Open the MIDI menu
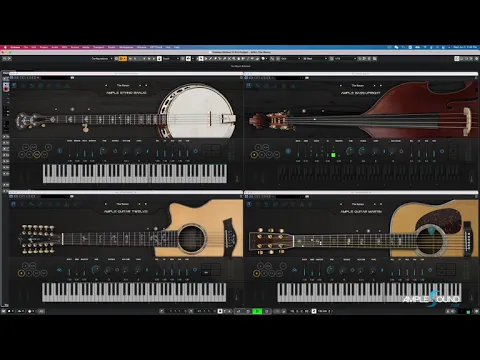 tap(64, 47)
